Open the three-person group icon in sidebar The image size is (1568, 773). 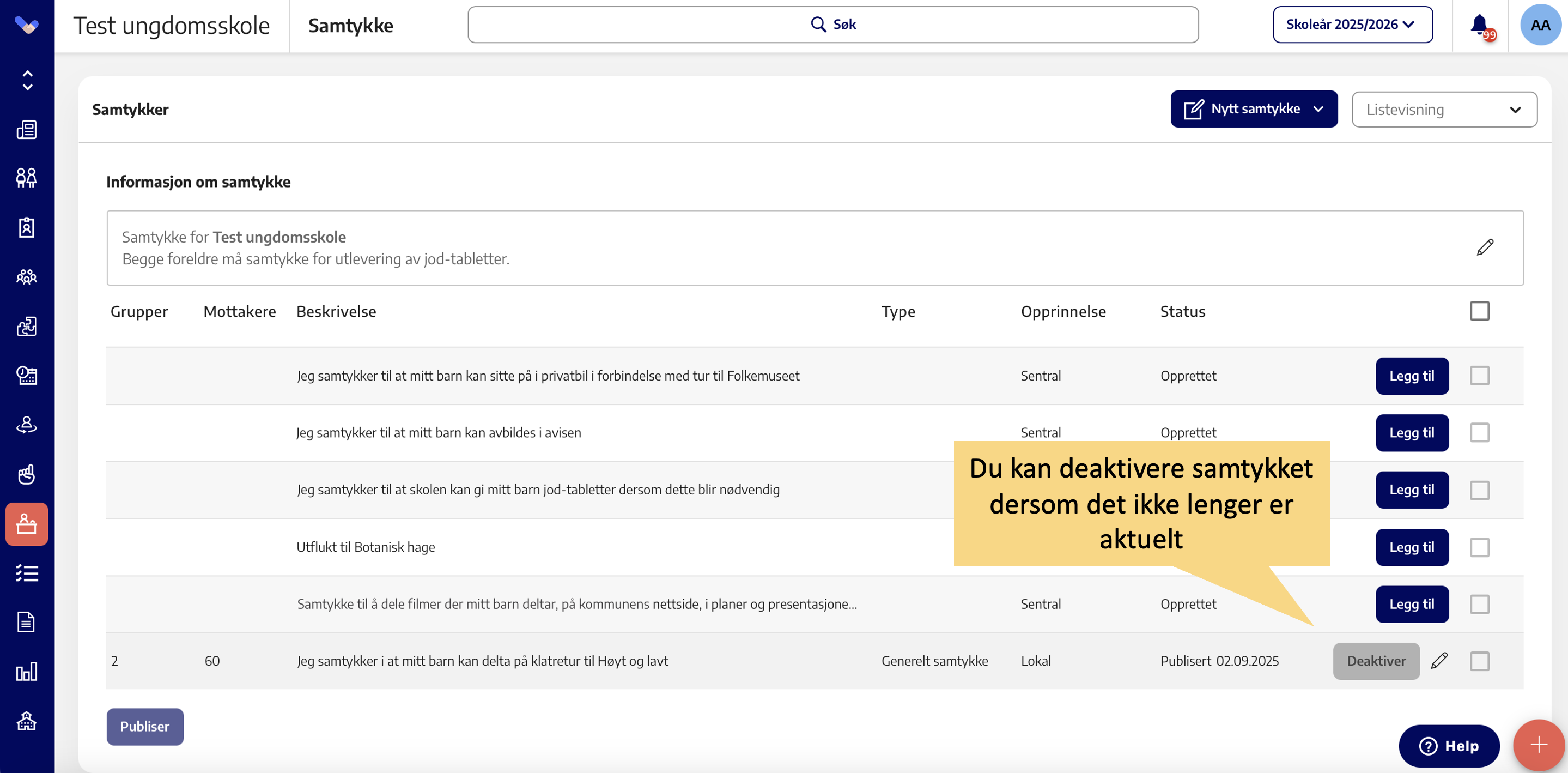(27, 277)
